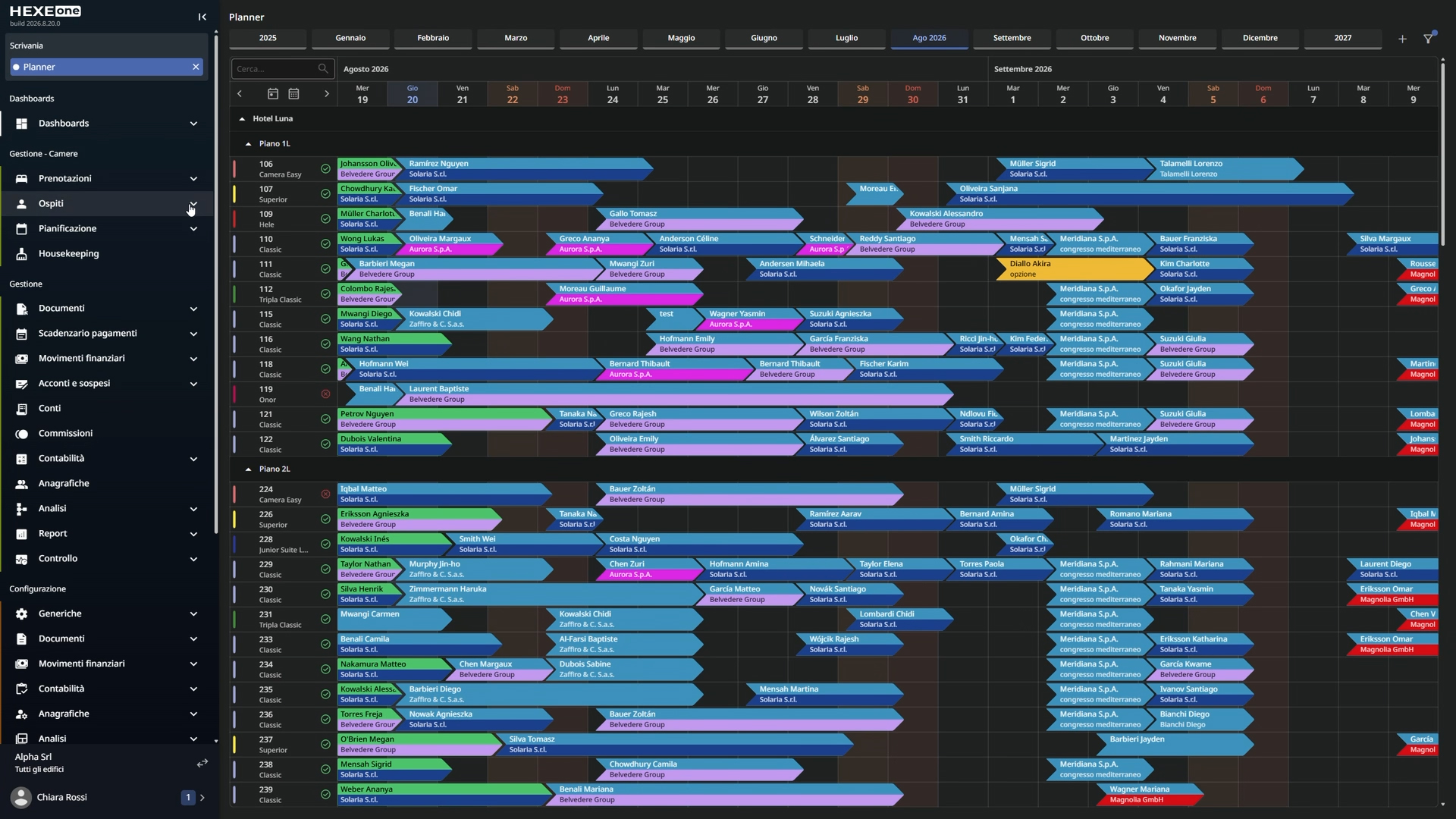Viewport: 1456px width, 819px height.
Task: Toggle the red status icon for room 224
Action: point(325,494)
